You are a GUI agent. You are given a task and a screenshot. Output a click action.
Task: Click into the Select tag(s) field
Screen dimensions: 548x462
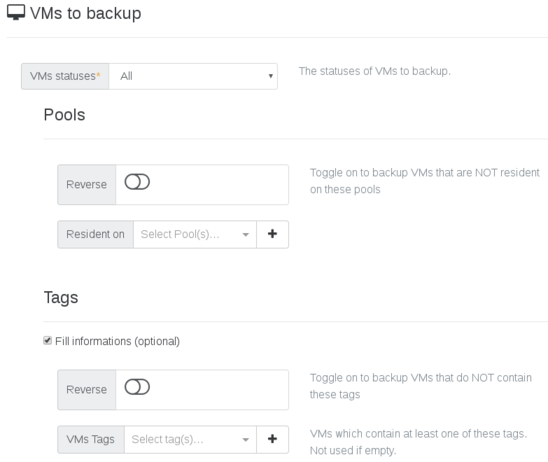pos(183,439)
